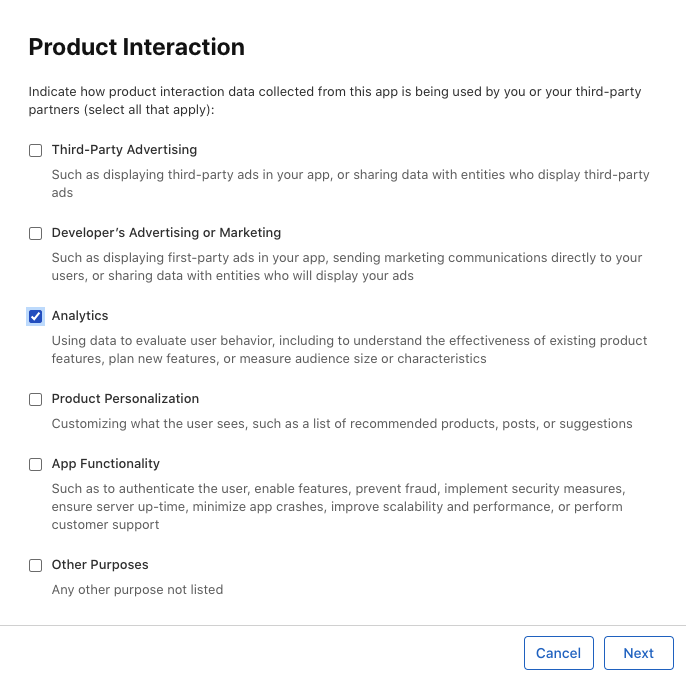Image resolution: width=686 pixels, height=675 pixels.
Task: Select the App Functionality checkbox
Action: click(36, 465)
